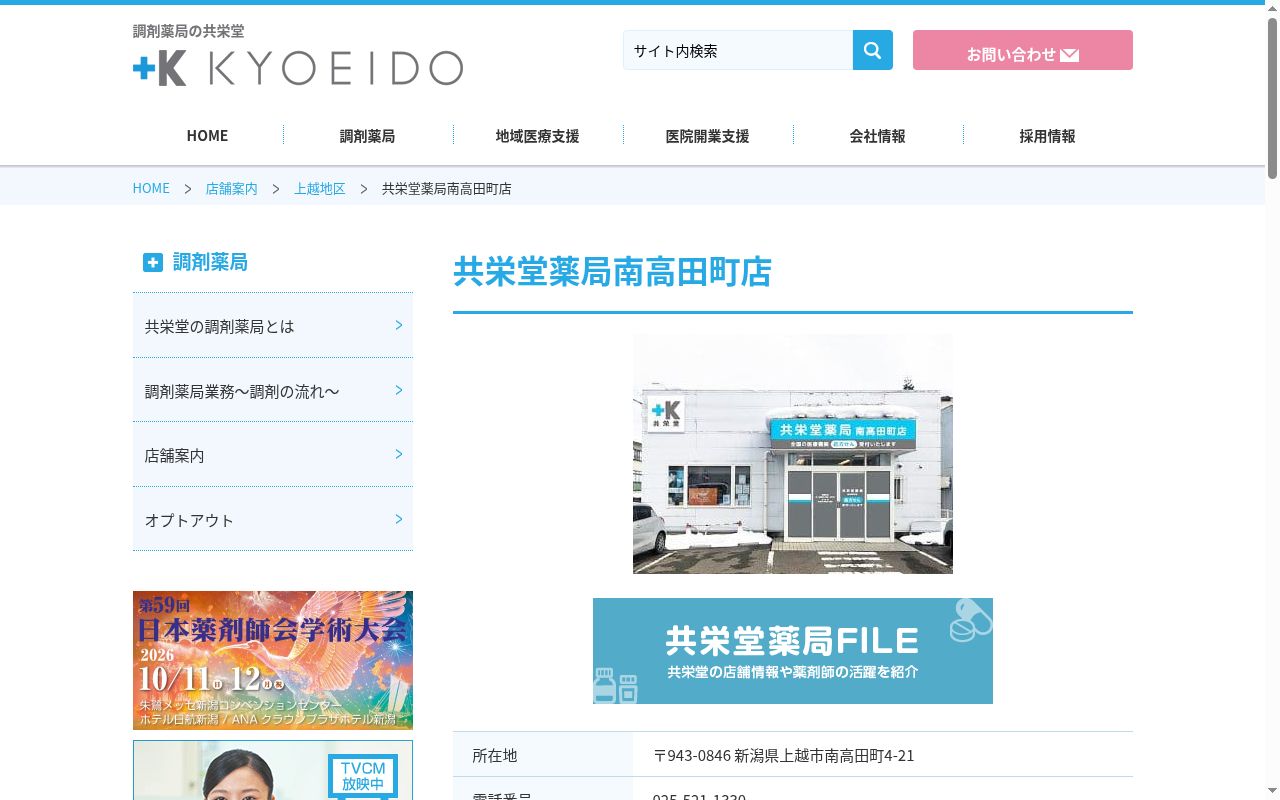The image size is (1280, 800).
Task: Open the TVCM放映中 banner
Action: point(273,770)
